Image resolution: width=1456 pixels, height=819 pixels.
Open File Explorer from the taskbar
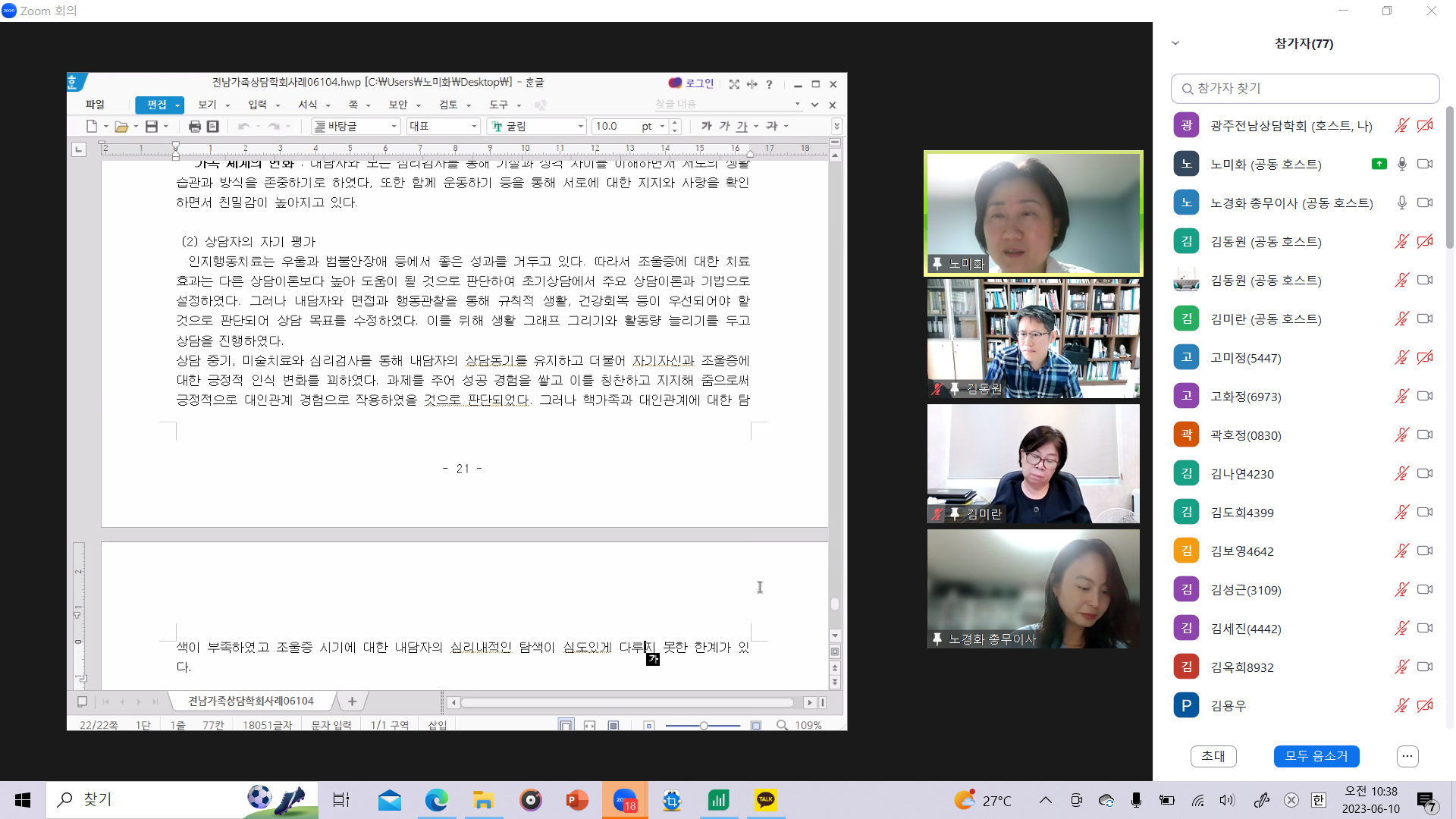(x=483, y=799)
